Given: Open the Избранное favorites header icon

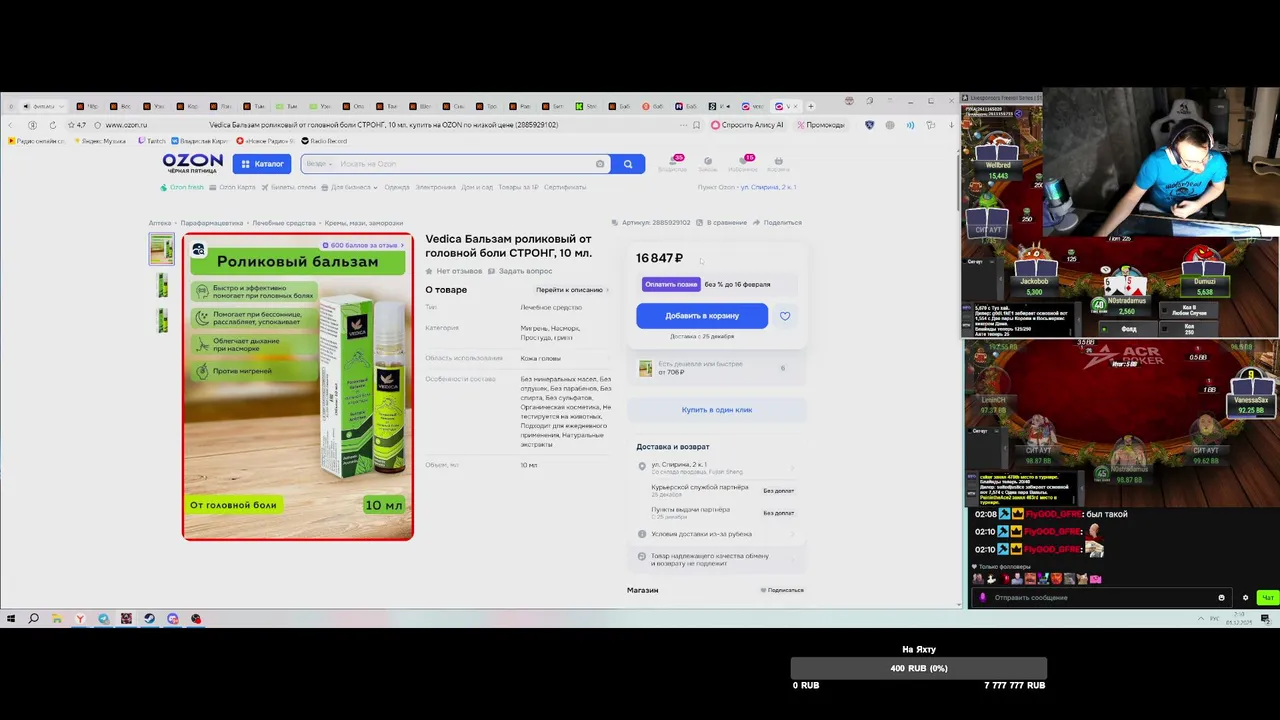Looking at the screenshot, I should [x=743, y=163].
